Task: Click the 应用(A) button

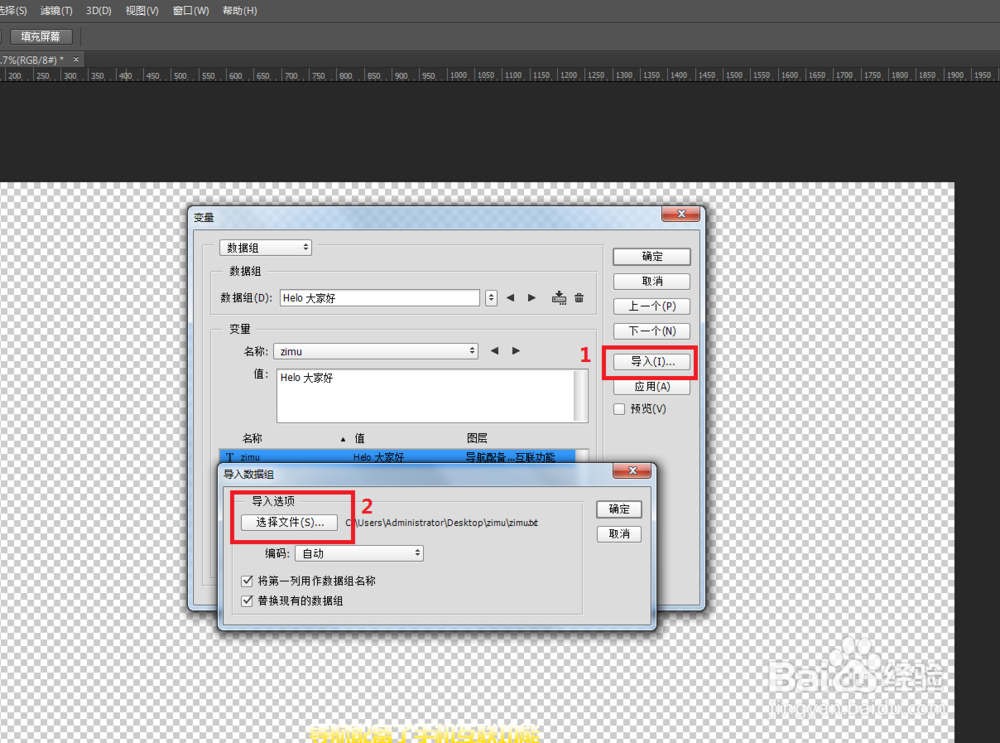Action: click(652, 386)
